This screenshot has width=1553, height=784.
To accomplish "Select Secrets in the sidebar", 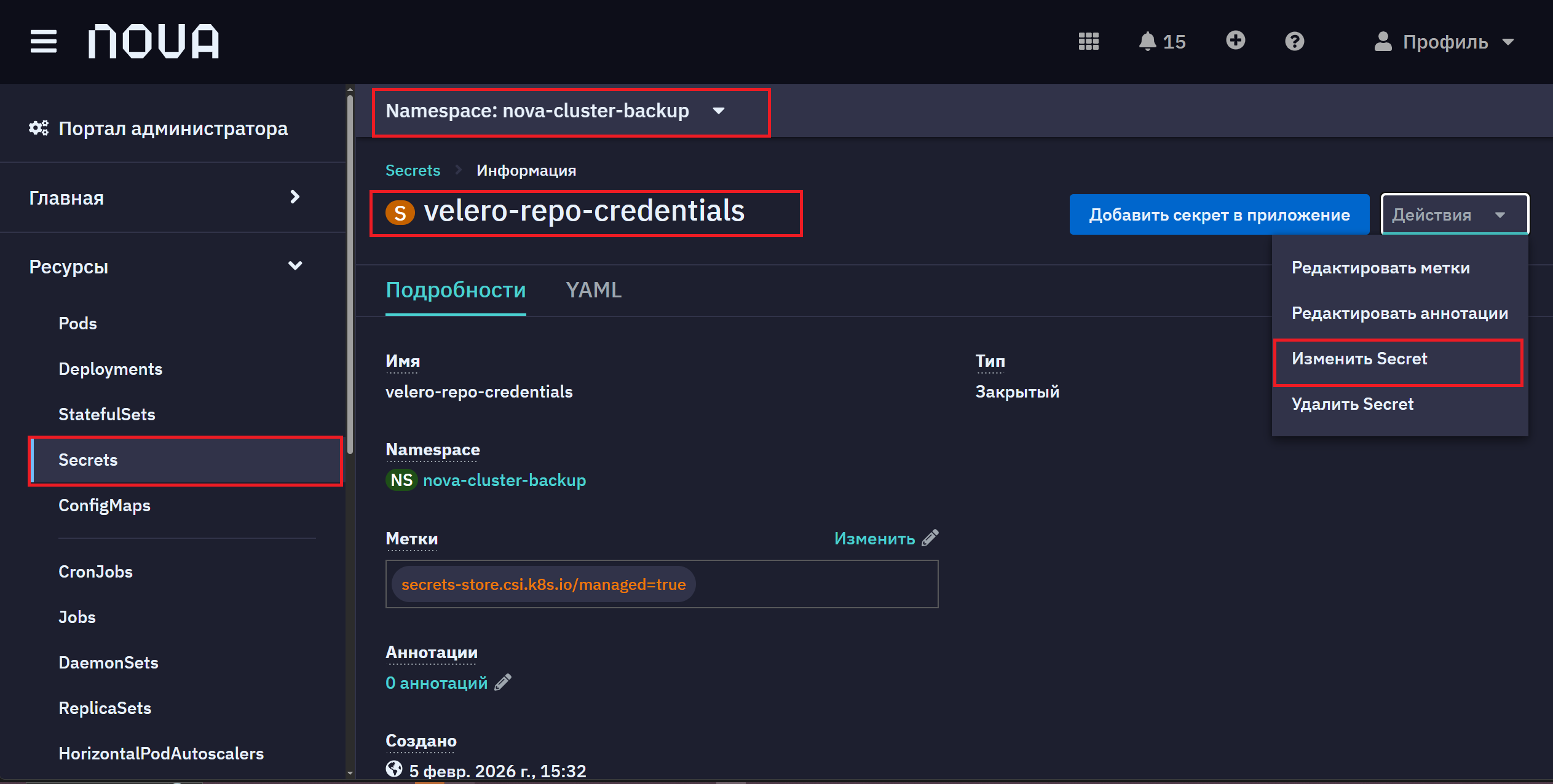I will pyautogui.click(x=186, y=460).
